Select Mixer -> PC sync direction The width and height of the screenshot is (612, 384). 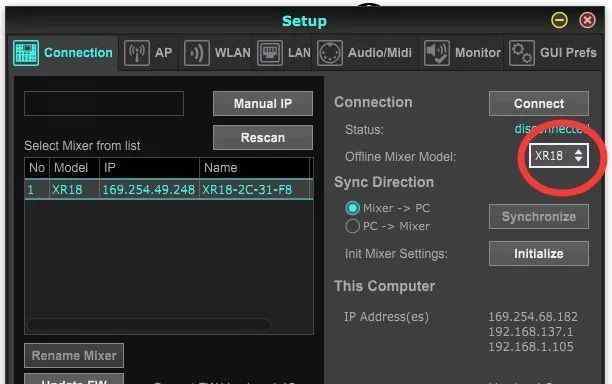tap(352, 208)
